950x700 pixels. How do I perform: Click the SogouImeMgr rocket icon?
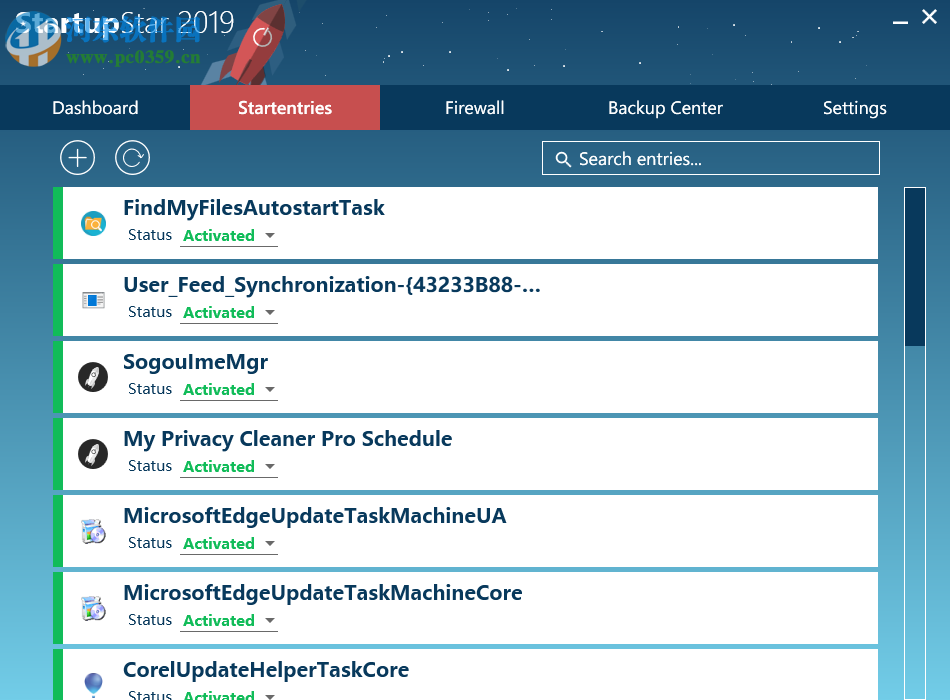coord(93,377)
